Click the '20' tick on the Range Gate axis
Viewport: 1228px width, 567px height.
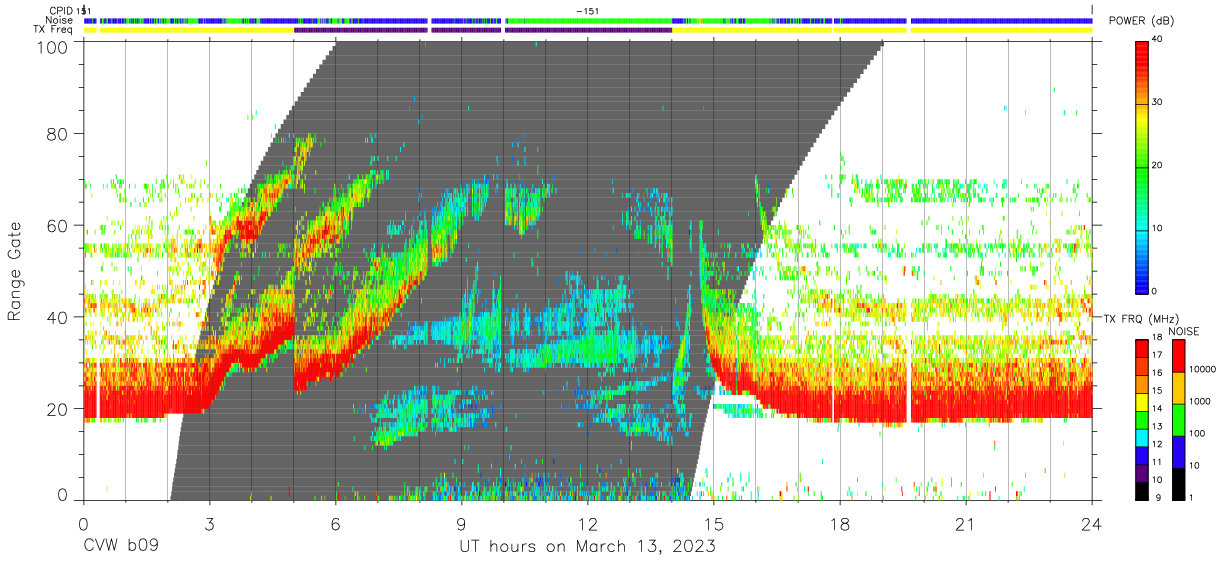tap(57, 409)
